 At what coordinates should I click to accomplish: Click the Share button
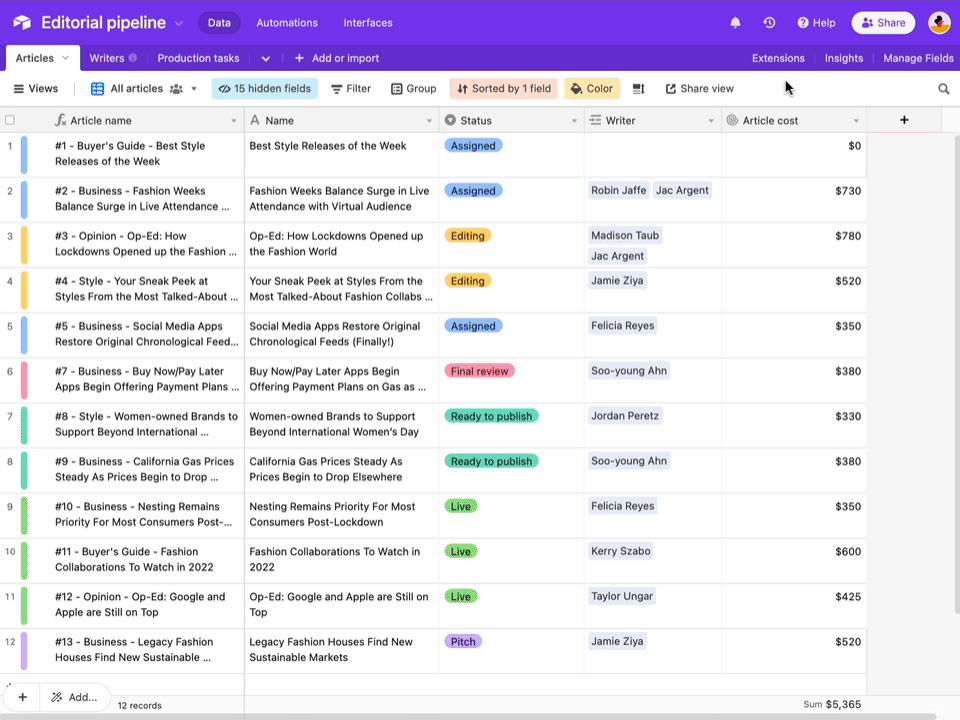point(883,23)
